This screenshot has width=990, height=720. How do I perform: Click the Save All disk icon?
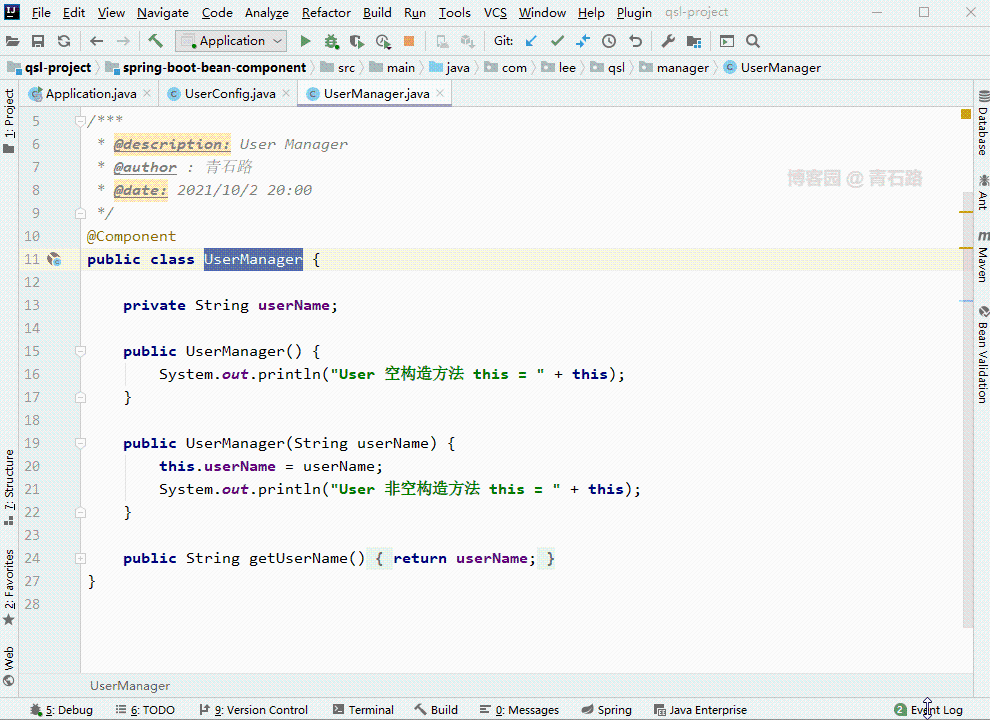[x=38, y=41]
